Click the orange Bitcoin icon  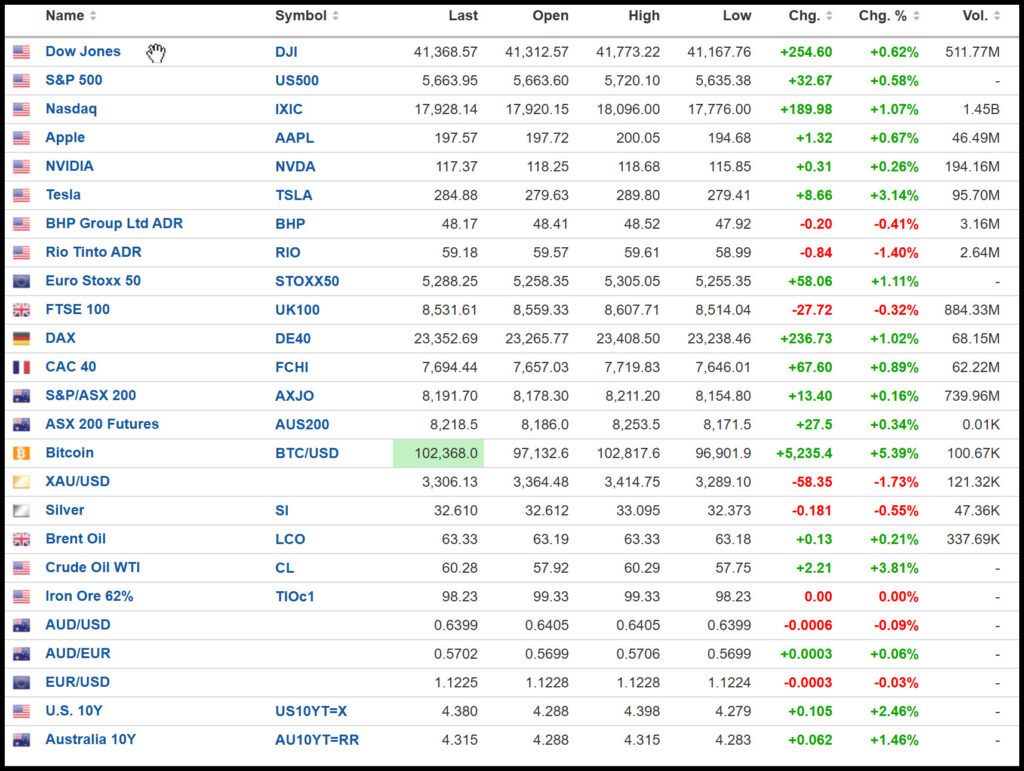(22, 453)
